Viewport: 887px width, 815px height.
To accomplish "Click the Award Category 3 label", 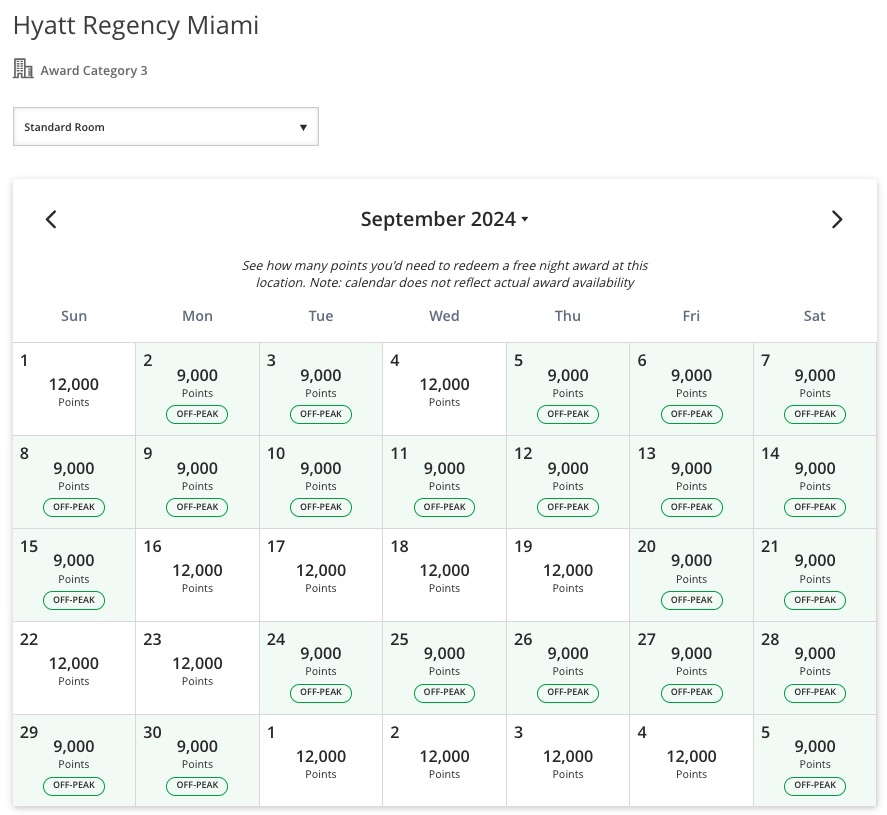I will coord(93,70).
